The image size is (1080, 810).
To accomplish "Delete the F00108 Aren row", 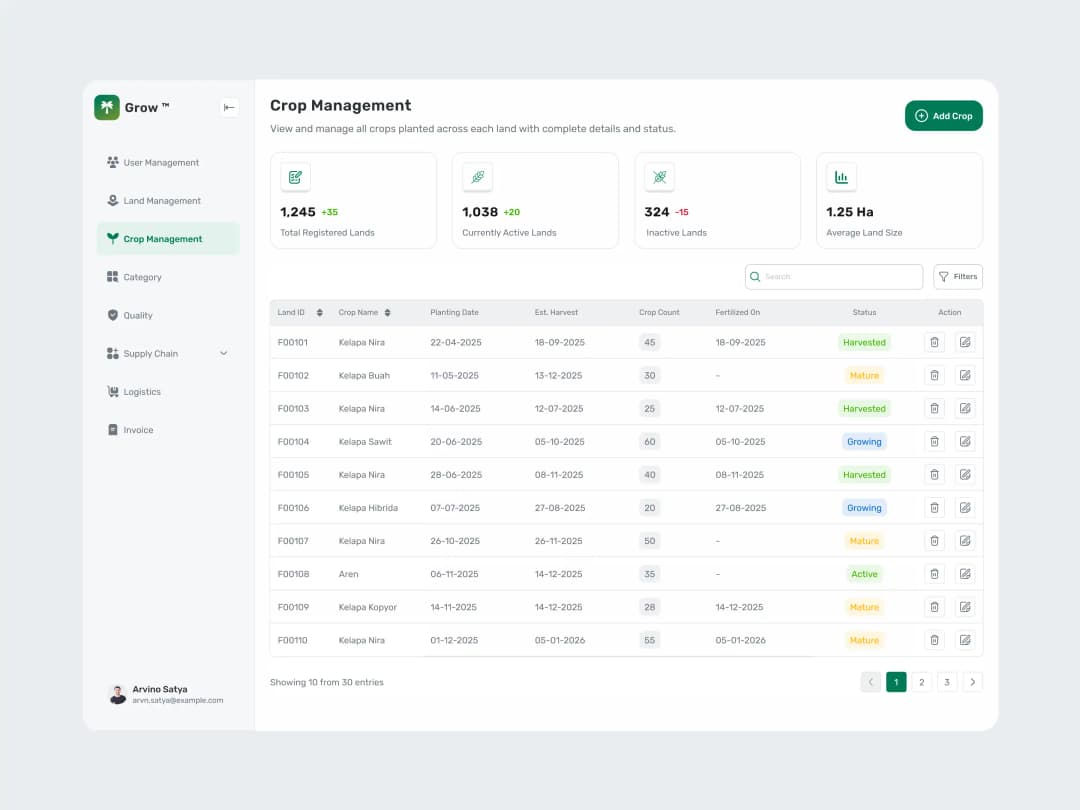I will pyautogui.click(x=934, y=574).
